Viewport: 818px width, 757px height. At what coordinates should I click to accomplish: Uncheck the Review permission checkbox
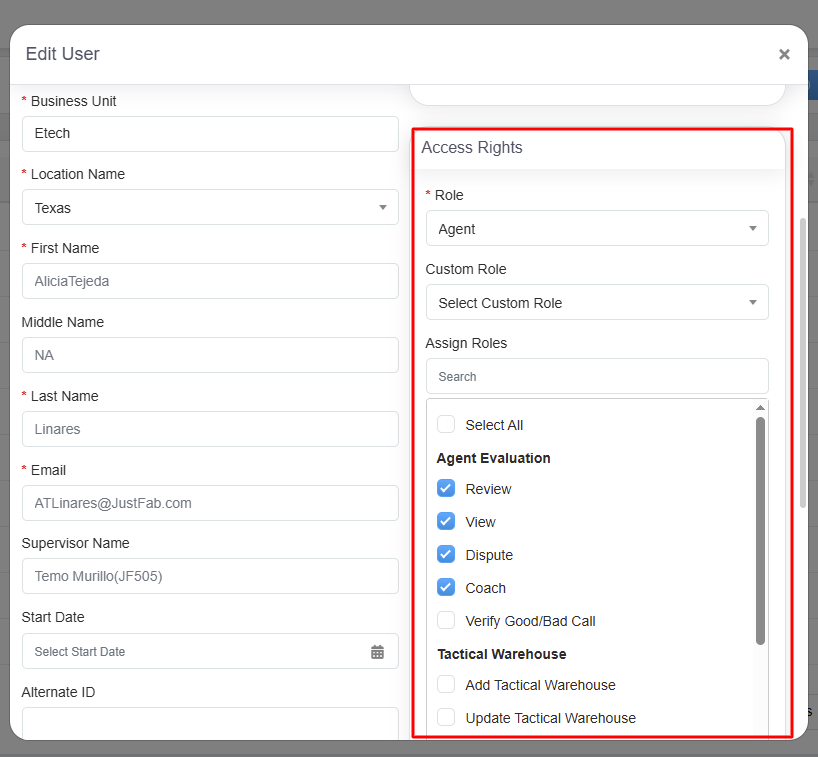point(446,489)
